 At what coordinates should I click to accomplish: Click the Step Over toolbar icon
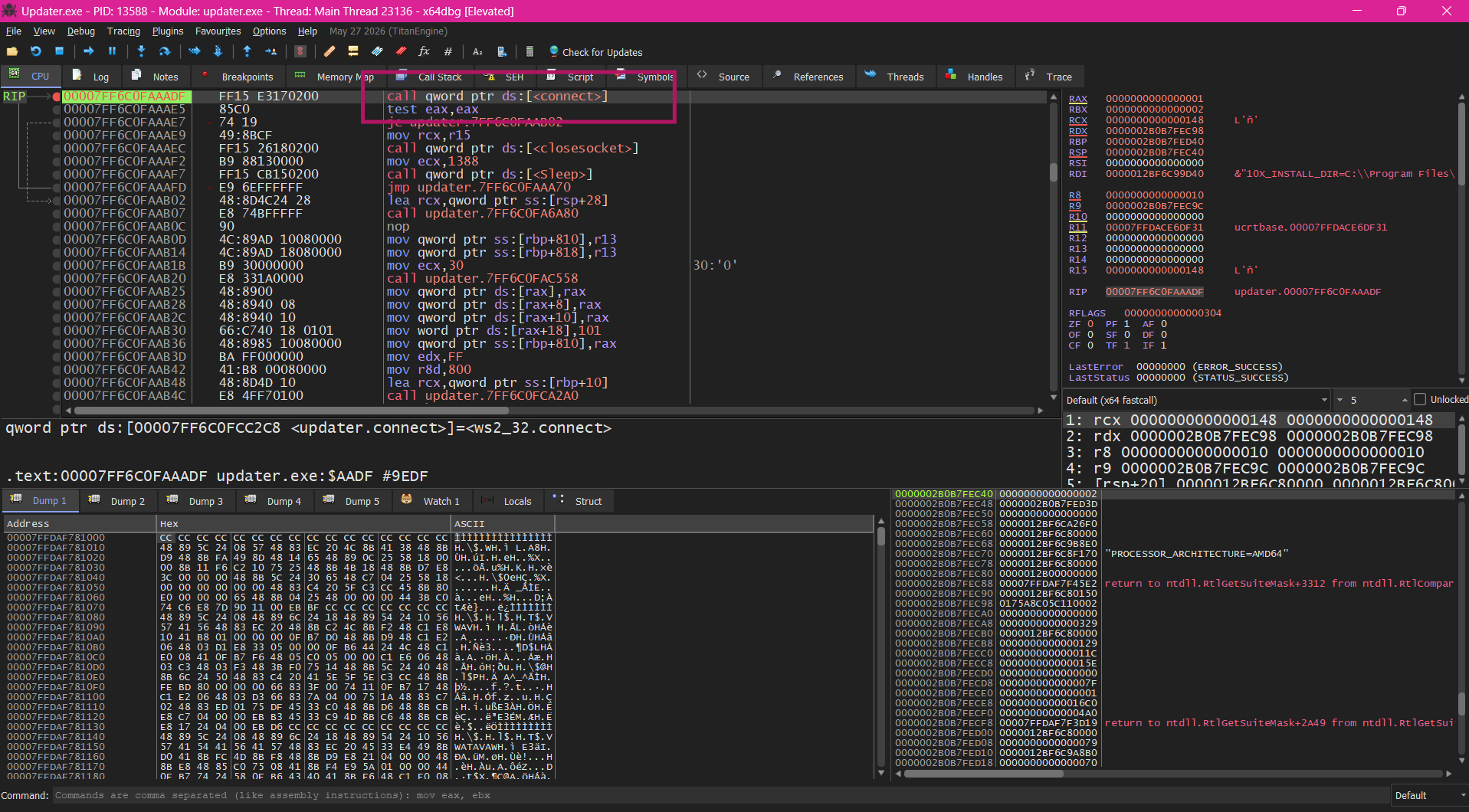point(164,51)
